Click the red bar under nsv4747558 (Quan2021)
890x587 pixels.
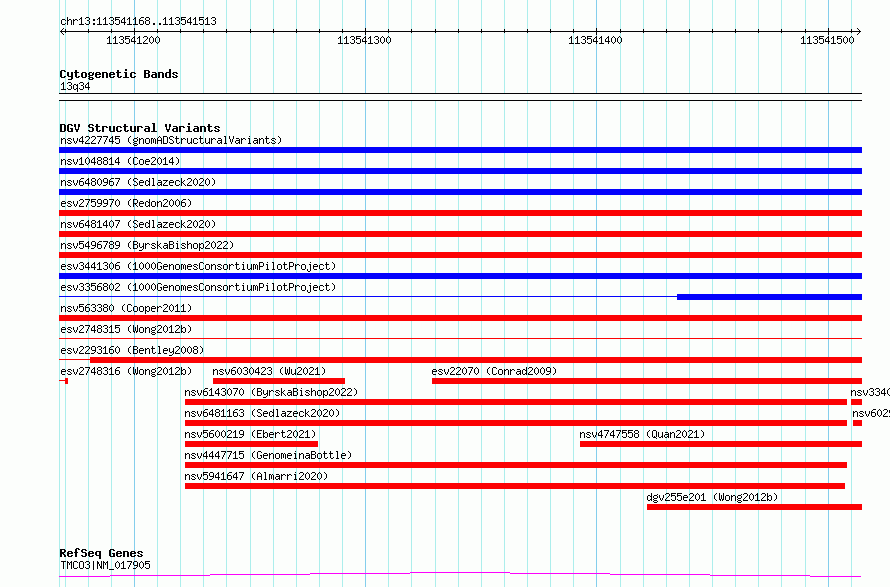click(721, 444)
